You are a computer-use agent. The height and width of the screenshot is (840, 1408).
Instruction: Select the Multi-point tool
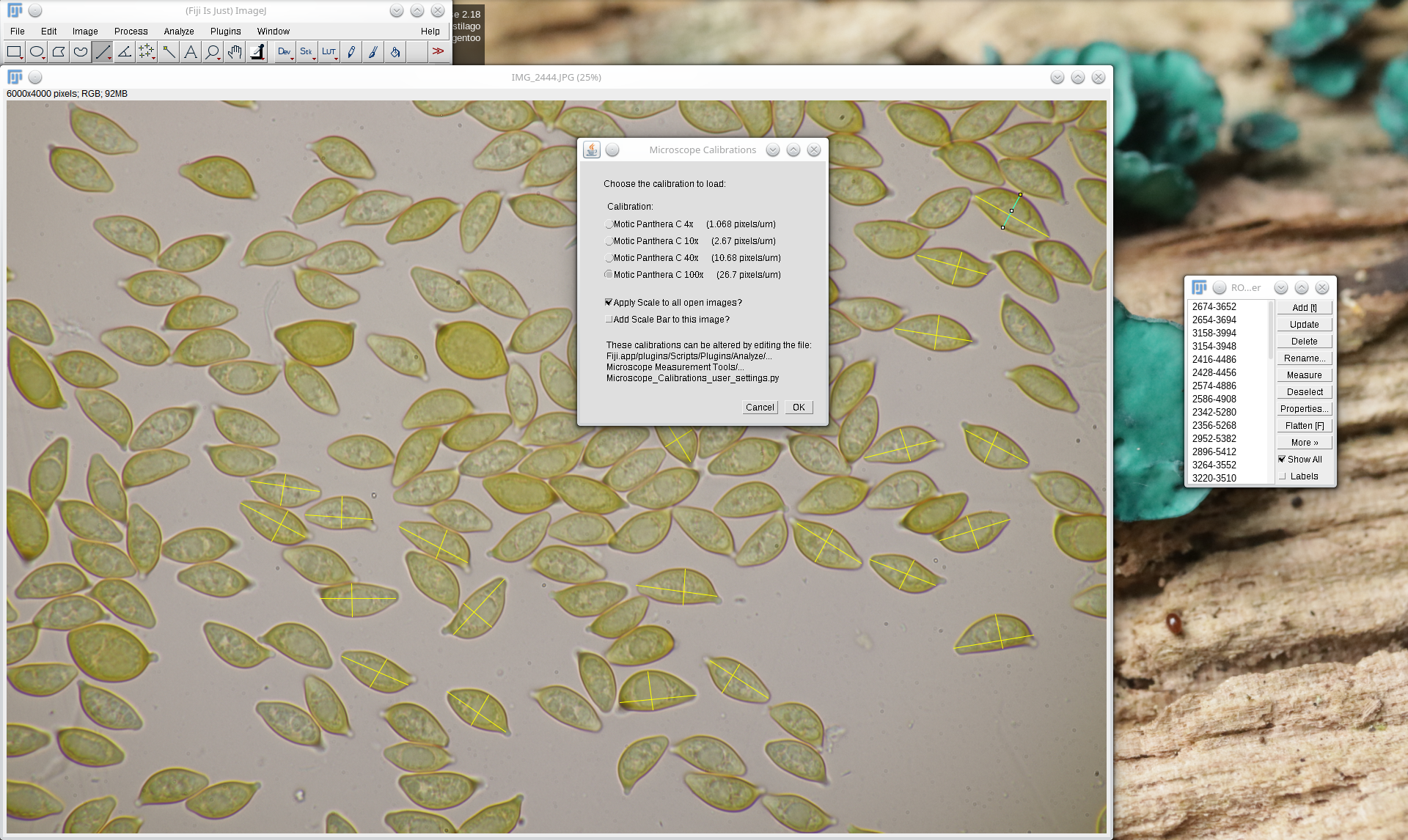[x=147, y=52]
